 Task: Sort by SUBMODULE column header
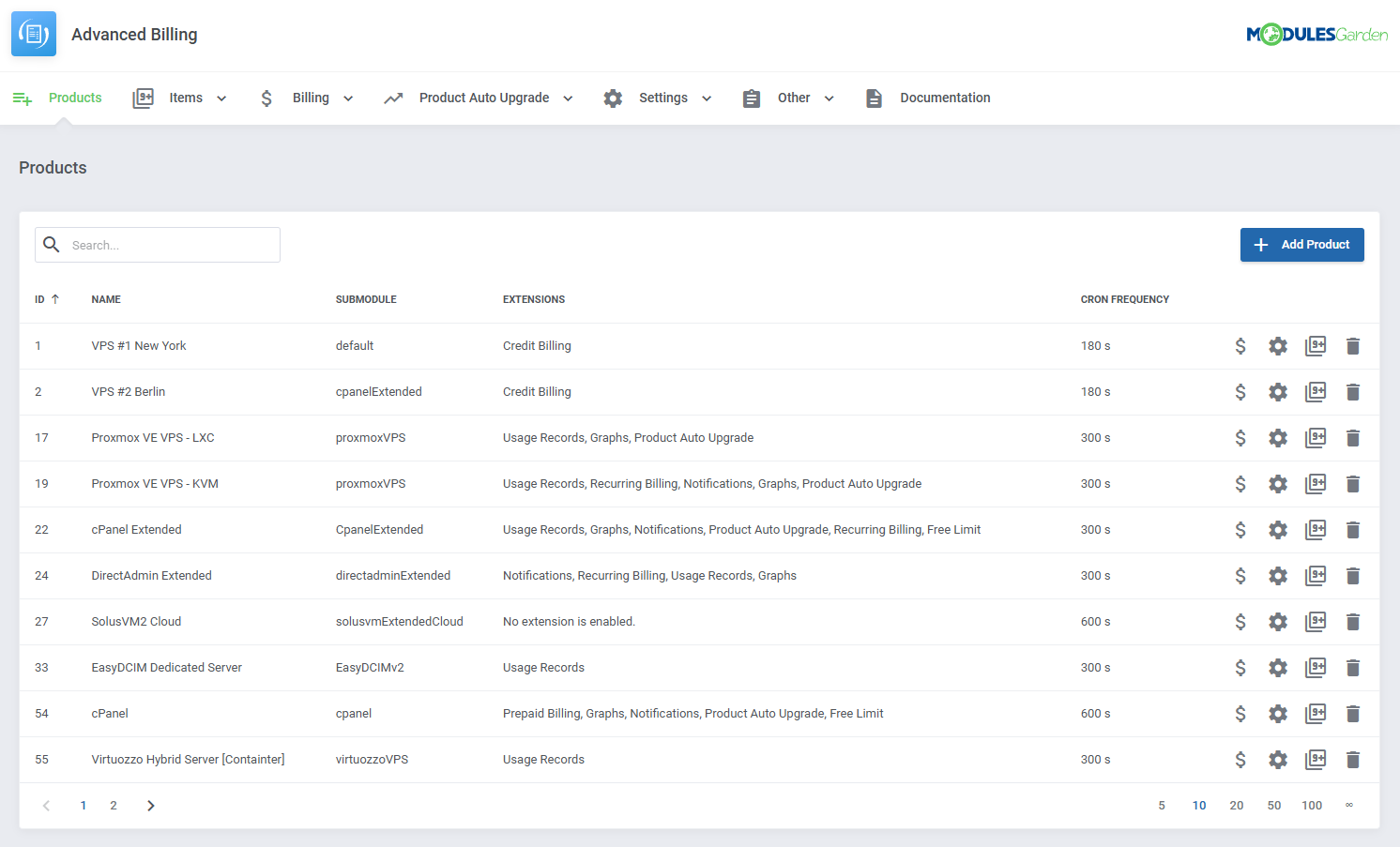click(x=366, y=299)
